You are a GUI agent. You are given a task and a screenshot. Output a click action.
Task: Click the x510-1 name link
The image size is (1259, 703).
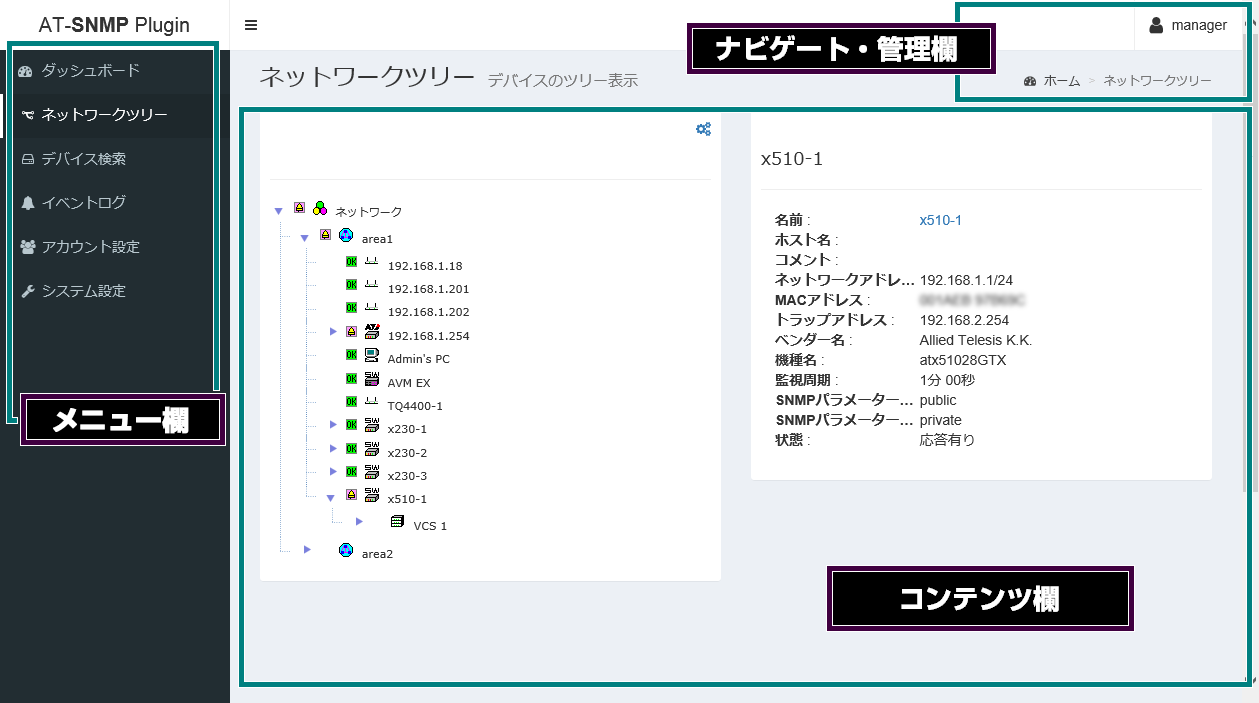(x=940, y=220)
